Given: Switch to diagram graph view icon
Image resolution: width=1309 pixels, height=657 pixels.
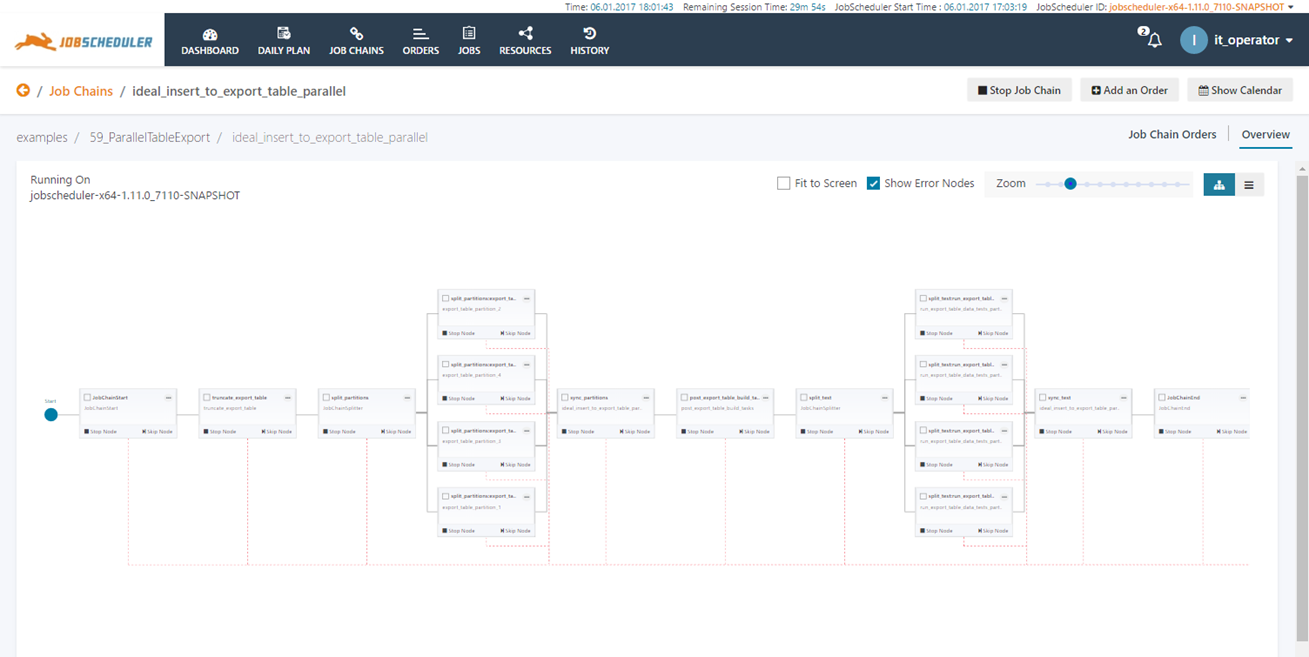Looking at the screenshot, I should 1219,184.
